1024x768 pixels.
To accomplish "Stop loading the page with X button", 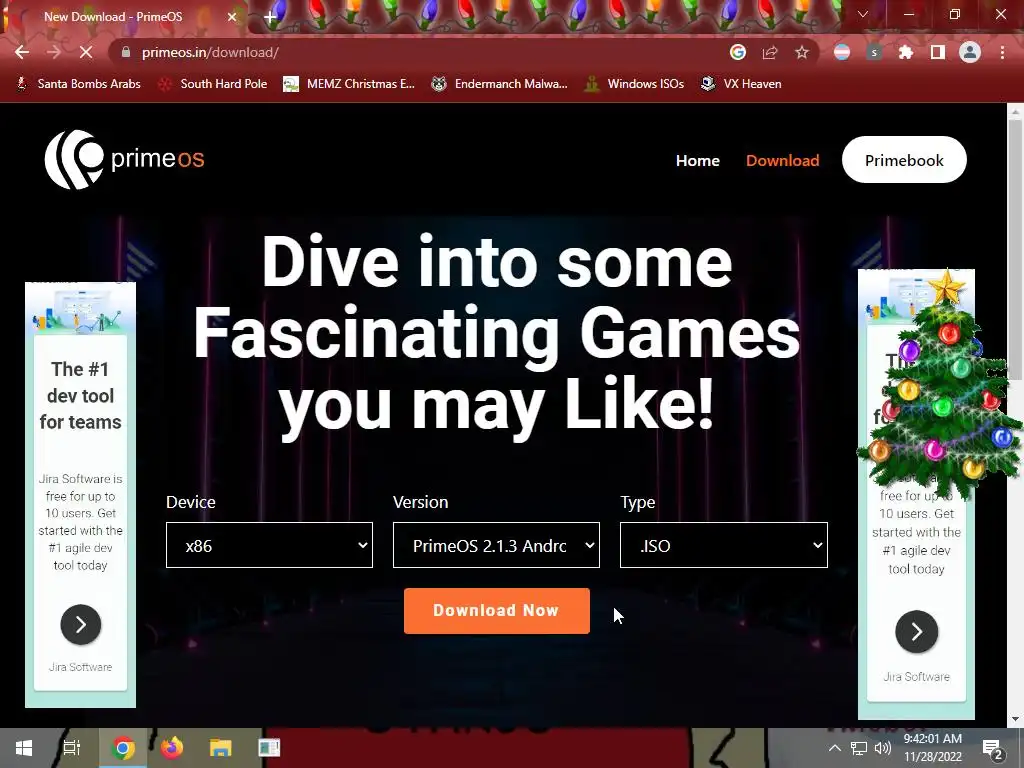I will pos(86,52).
